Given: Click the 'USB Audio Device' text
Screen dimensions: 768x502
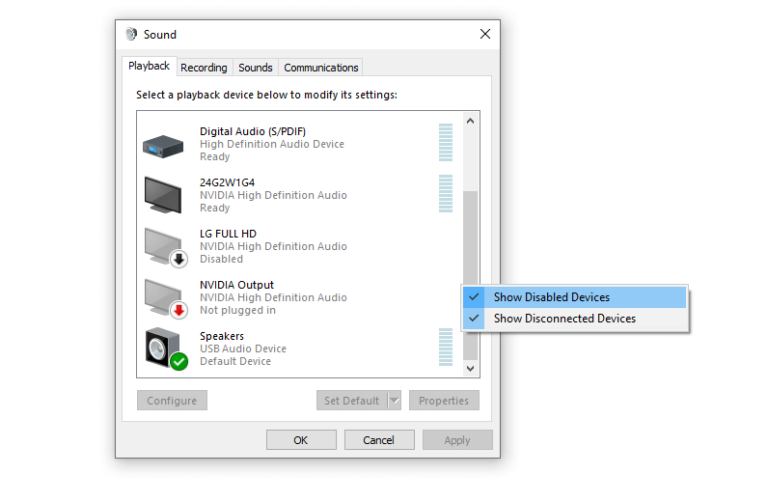Looking at the screenshot, I should 243,349.
